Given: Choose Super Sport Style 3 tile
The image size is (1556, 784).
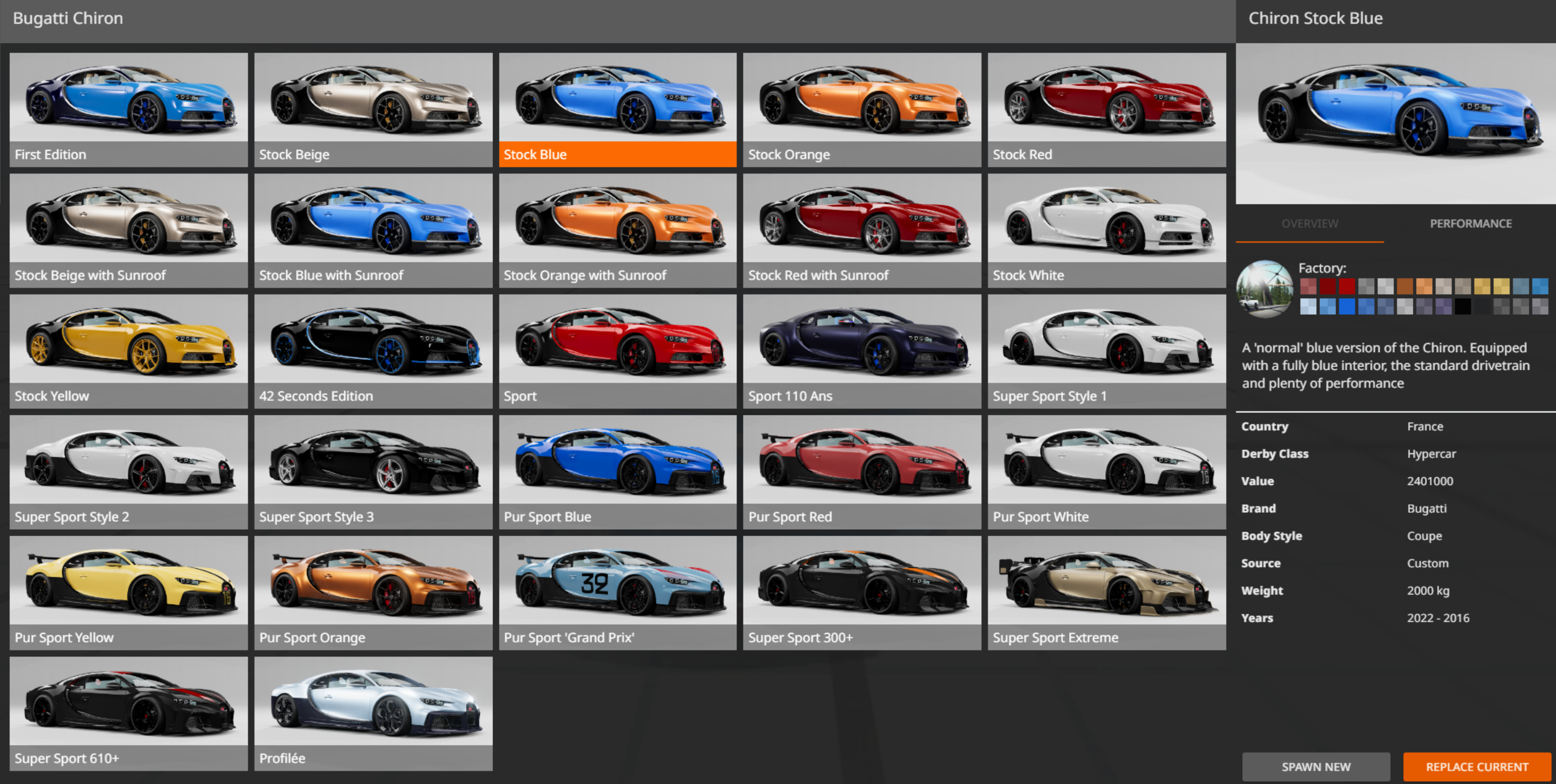Looking at the screenshot, I should (x=373, y=472).
